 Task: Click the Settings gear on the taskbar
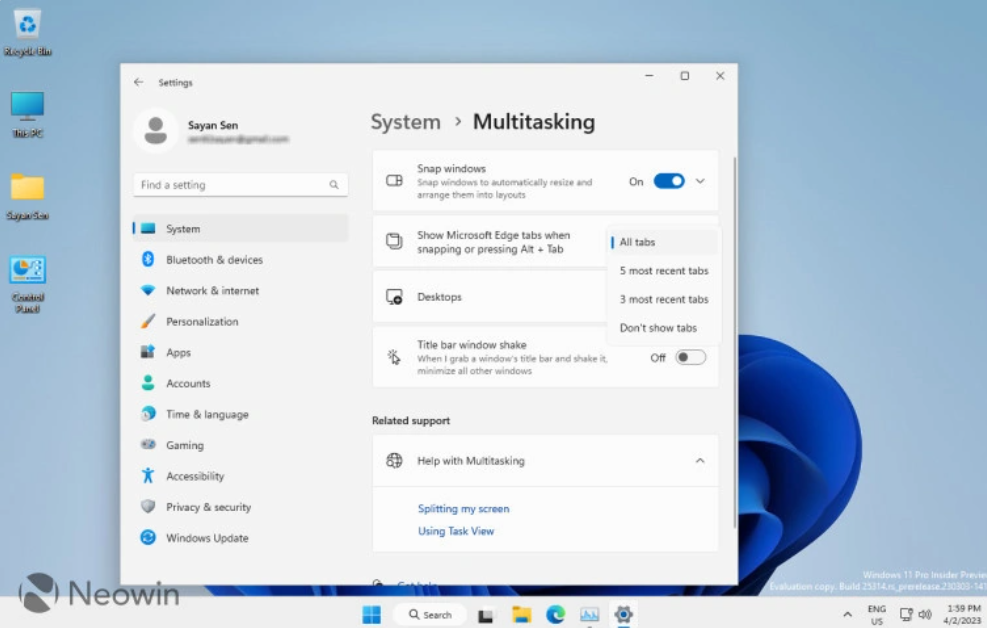coord(623,614)
